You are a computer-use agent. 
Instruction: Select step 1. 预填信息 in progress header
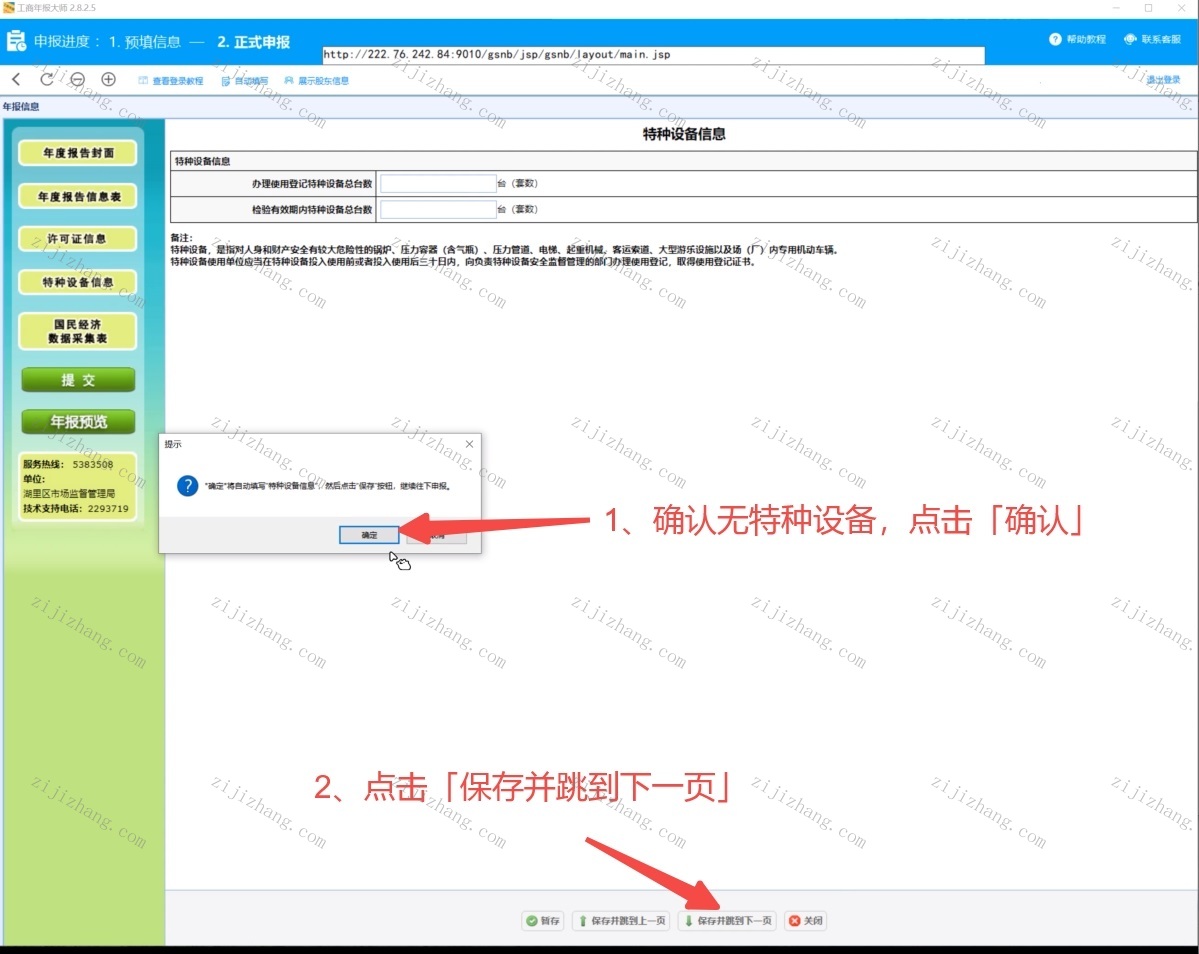coord(145,41)
